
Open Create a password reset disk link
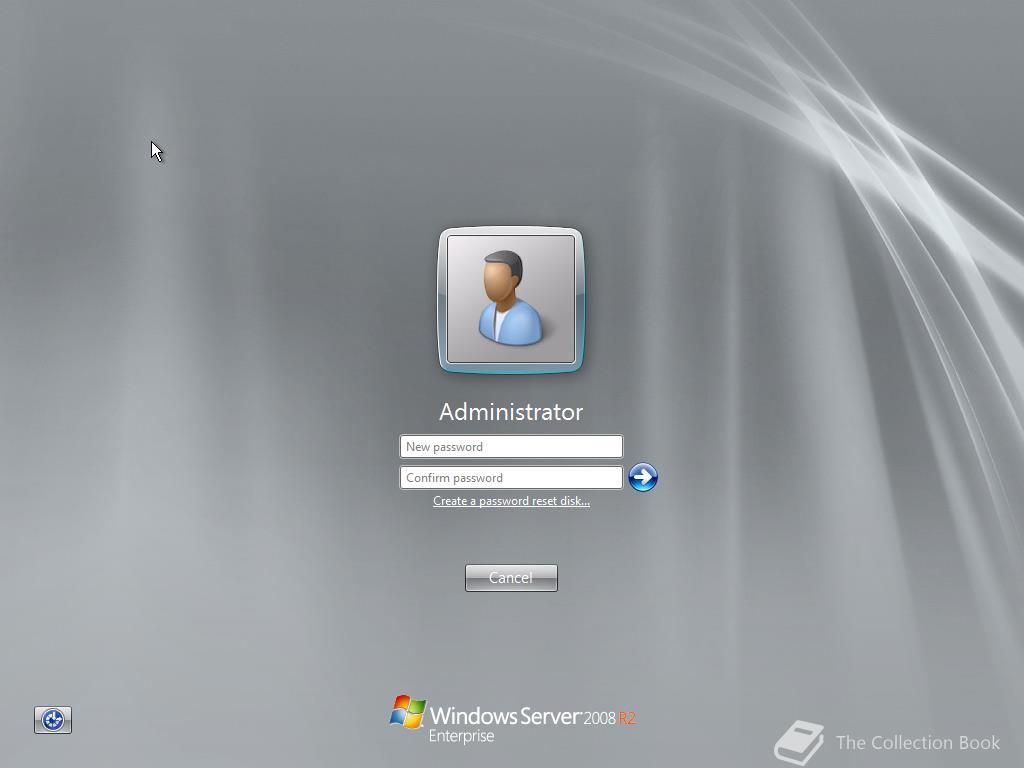pyautogui.click(x=511, y=501)
